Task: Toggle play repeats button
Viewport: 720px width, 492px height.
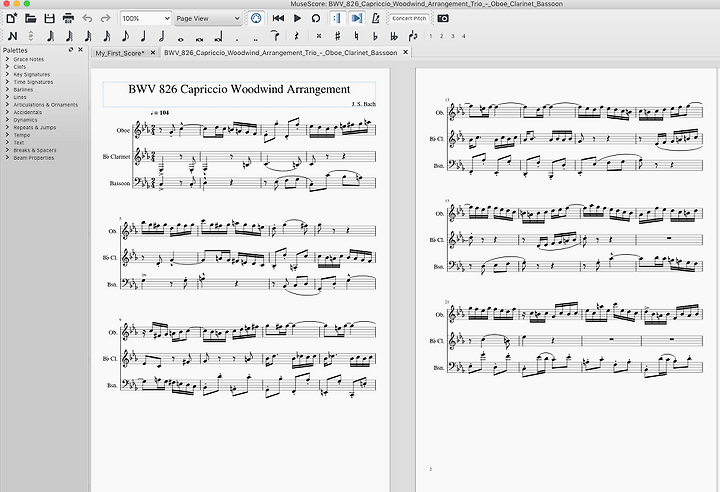Action: [x=338, y=18]
